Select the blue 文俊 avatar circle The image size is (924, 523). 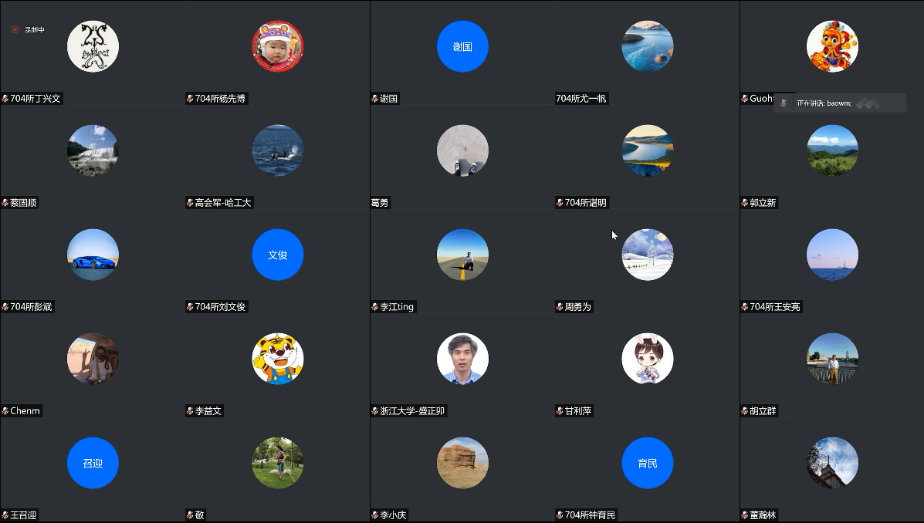point(277,255)
